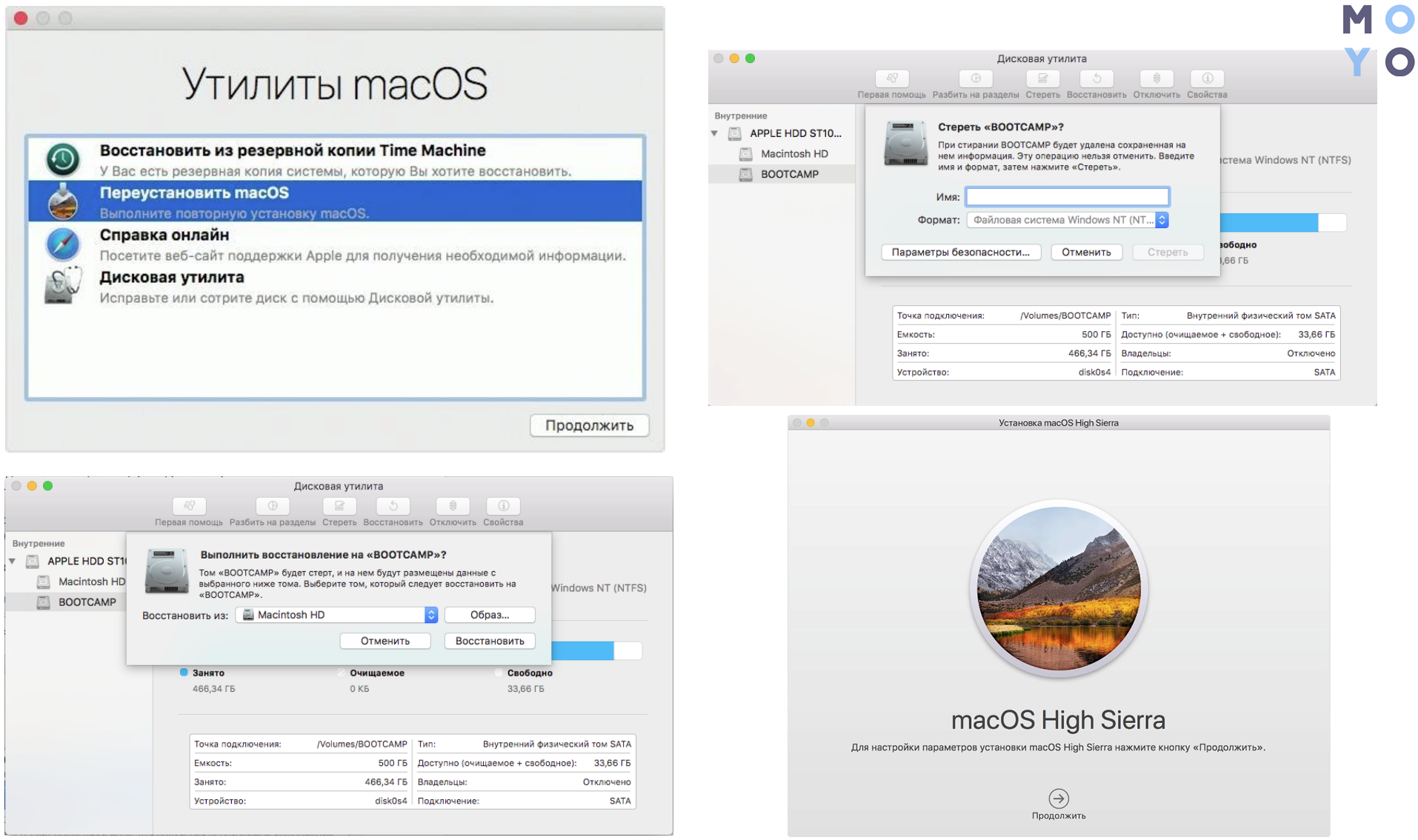Click Очищаемое 0 КБ legend in bottom window
The height and width of the screenshot is (840, 1418).
370,681
